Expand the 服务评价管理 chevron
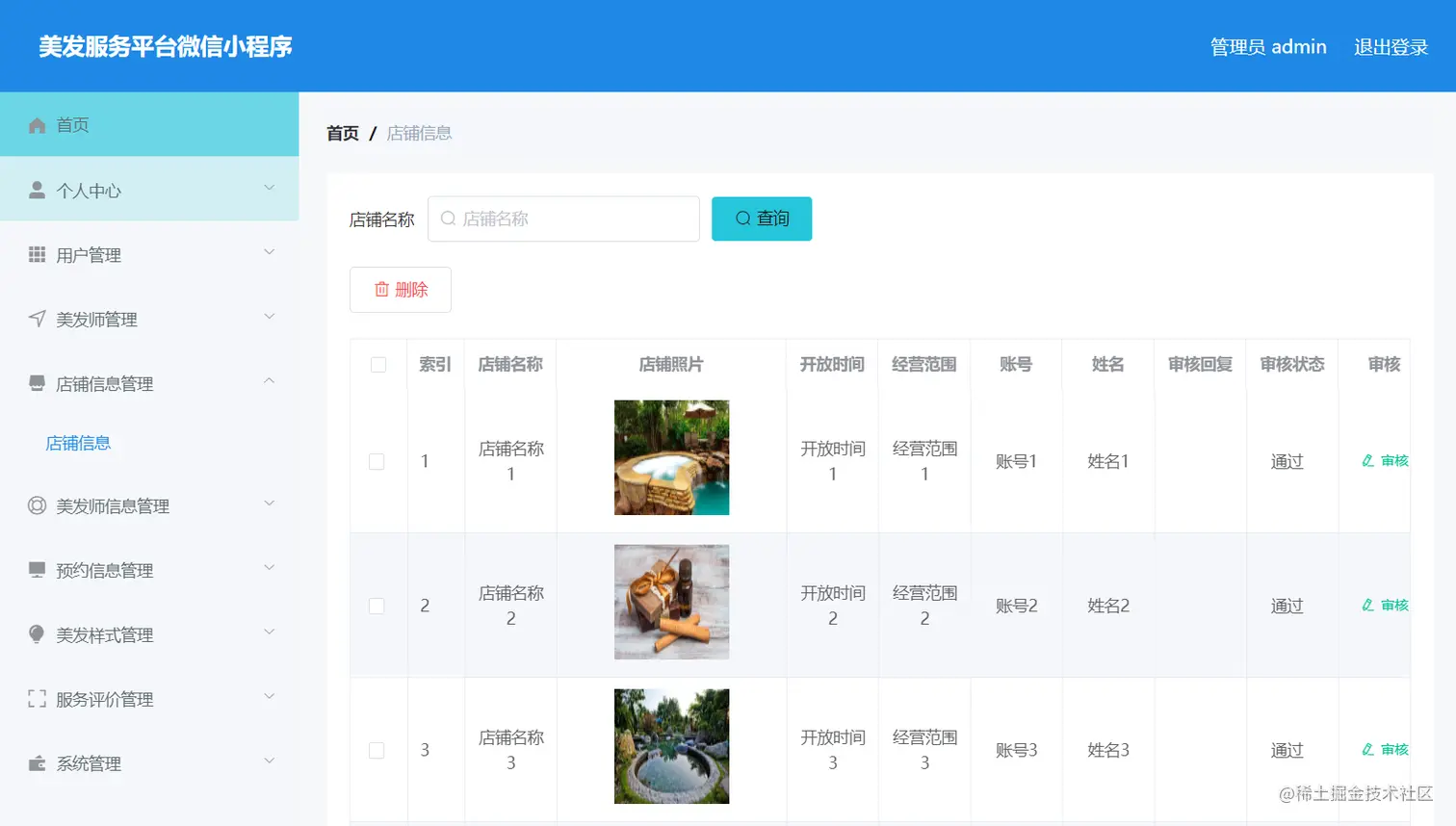This screenshot has width=1456, height=826. click(x=270, y=697)
